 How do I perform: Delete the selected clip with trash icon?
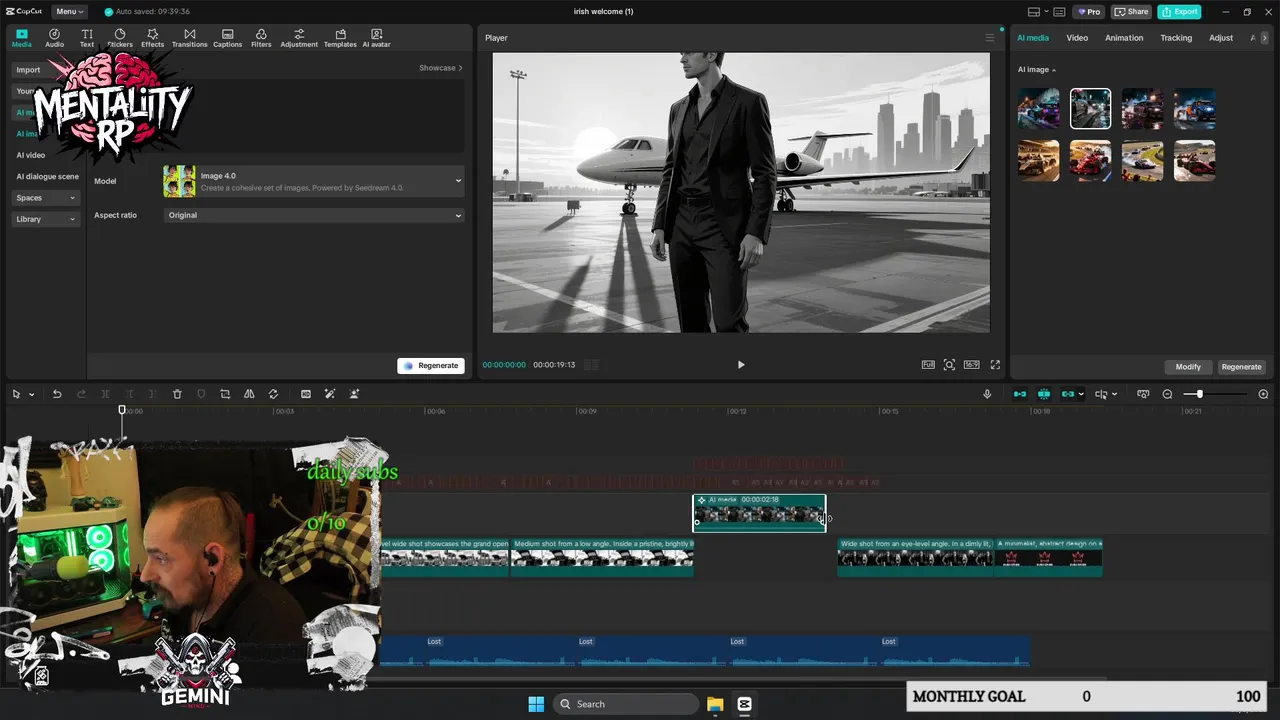pos(177,394)
